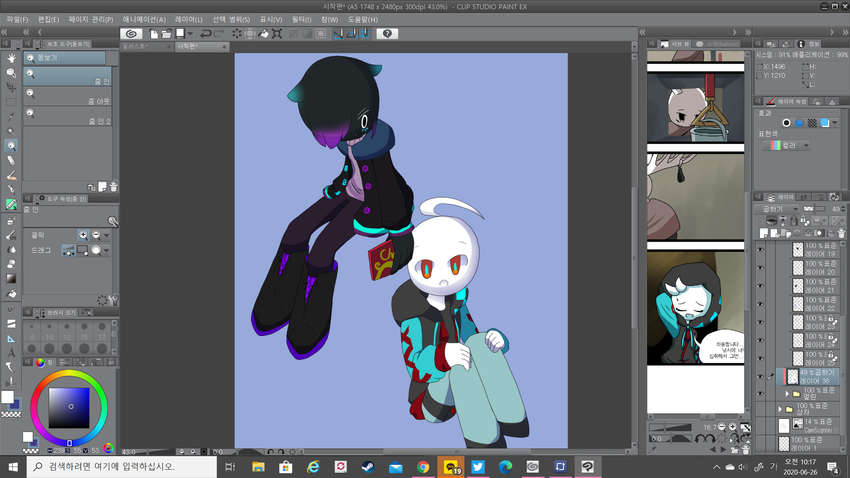Click inside the color square picker

(x=69, y=408)
